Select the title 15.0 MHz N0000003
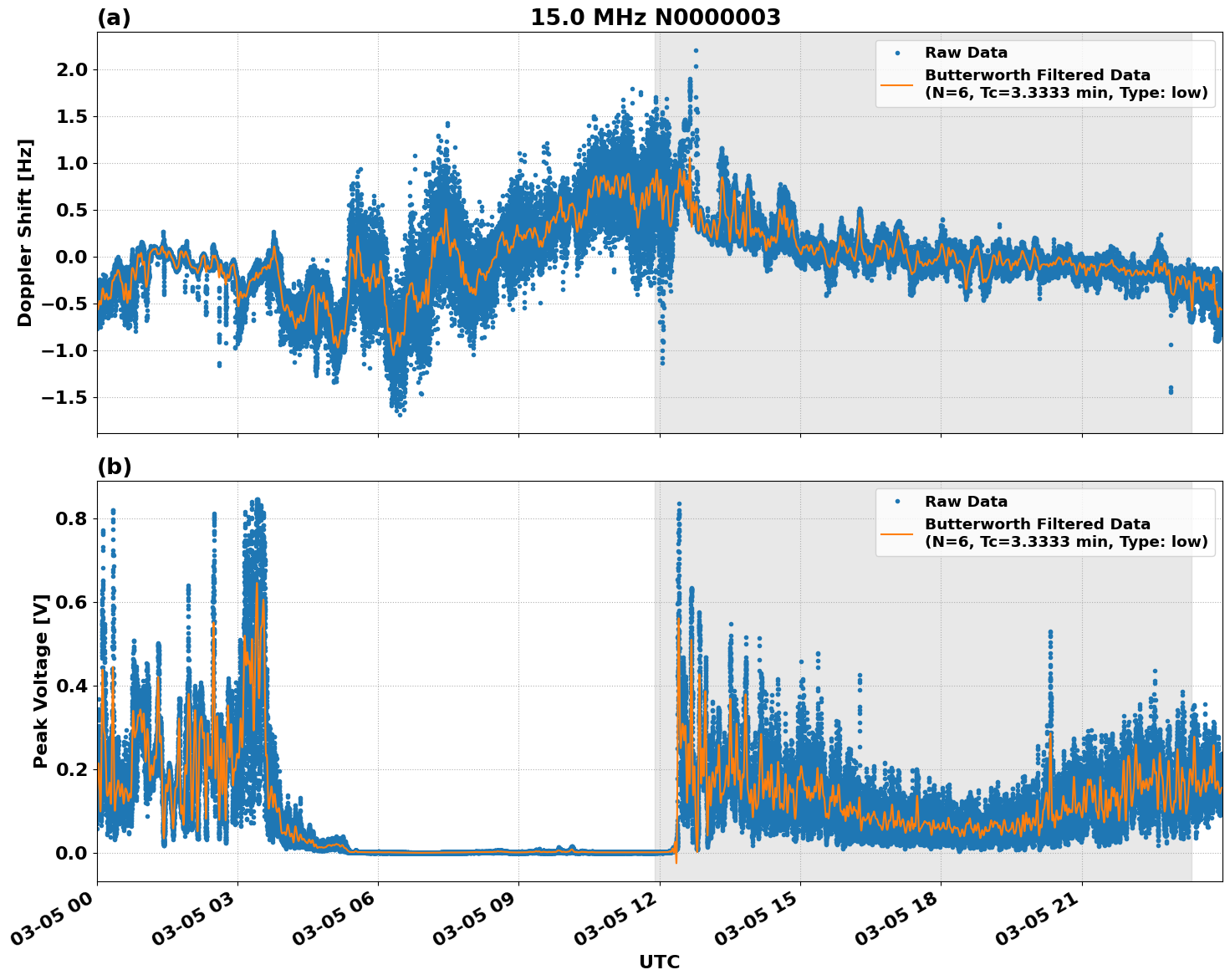This screenshot has width=1230, height=980. click(x=657, y=14)
